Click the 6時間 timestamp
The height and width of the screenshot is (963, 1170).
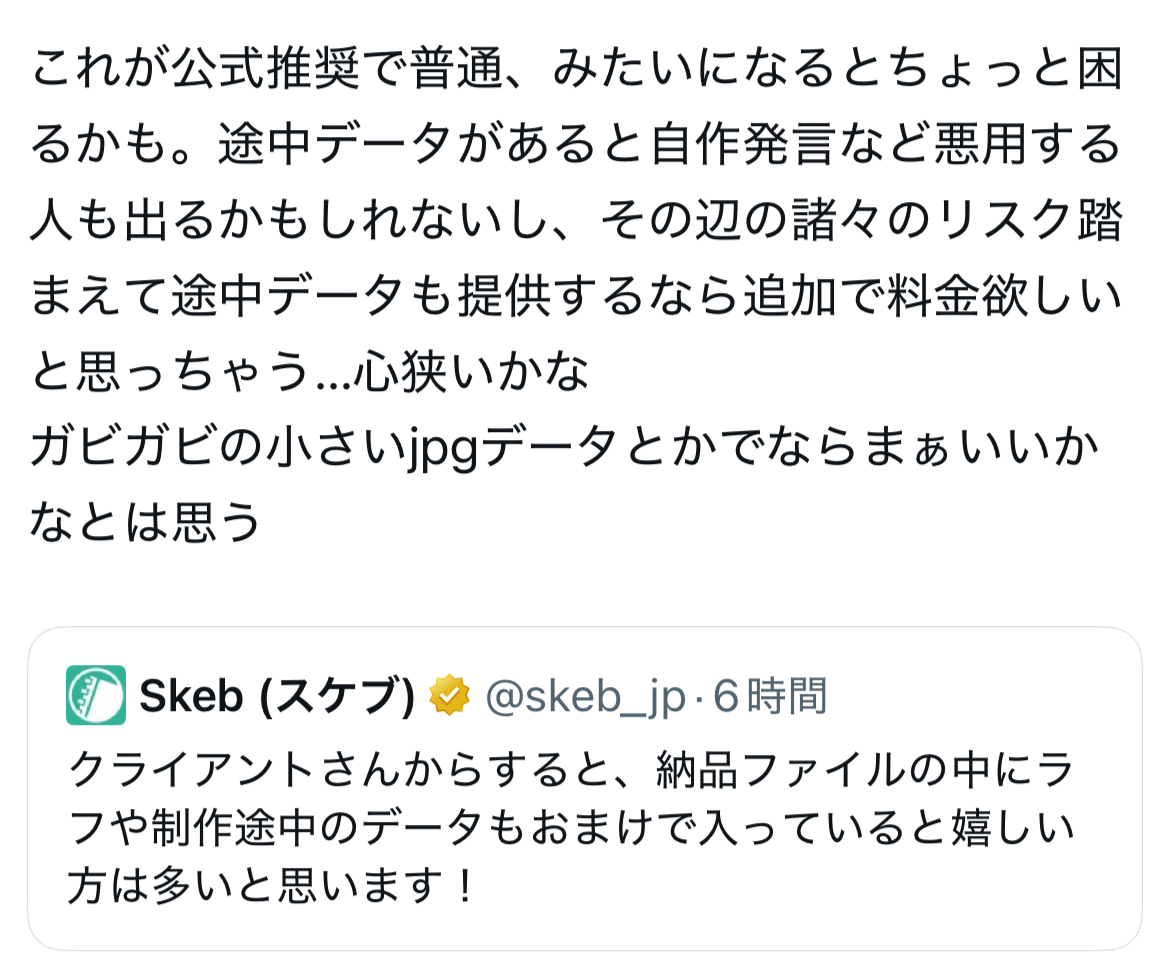tap(770, 696)
